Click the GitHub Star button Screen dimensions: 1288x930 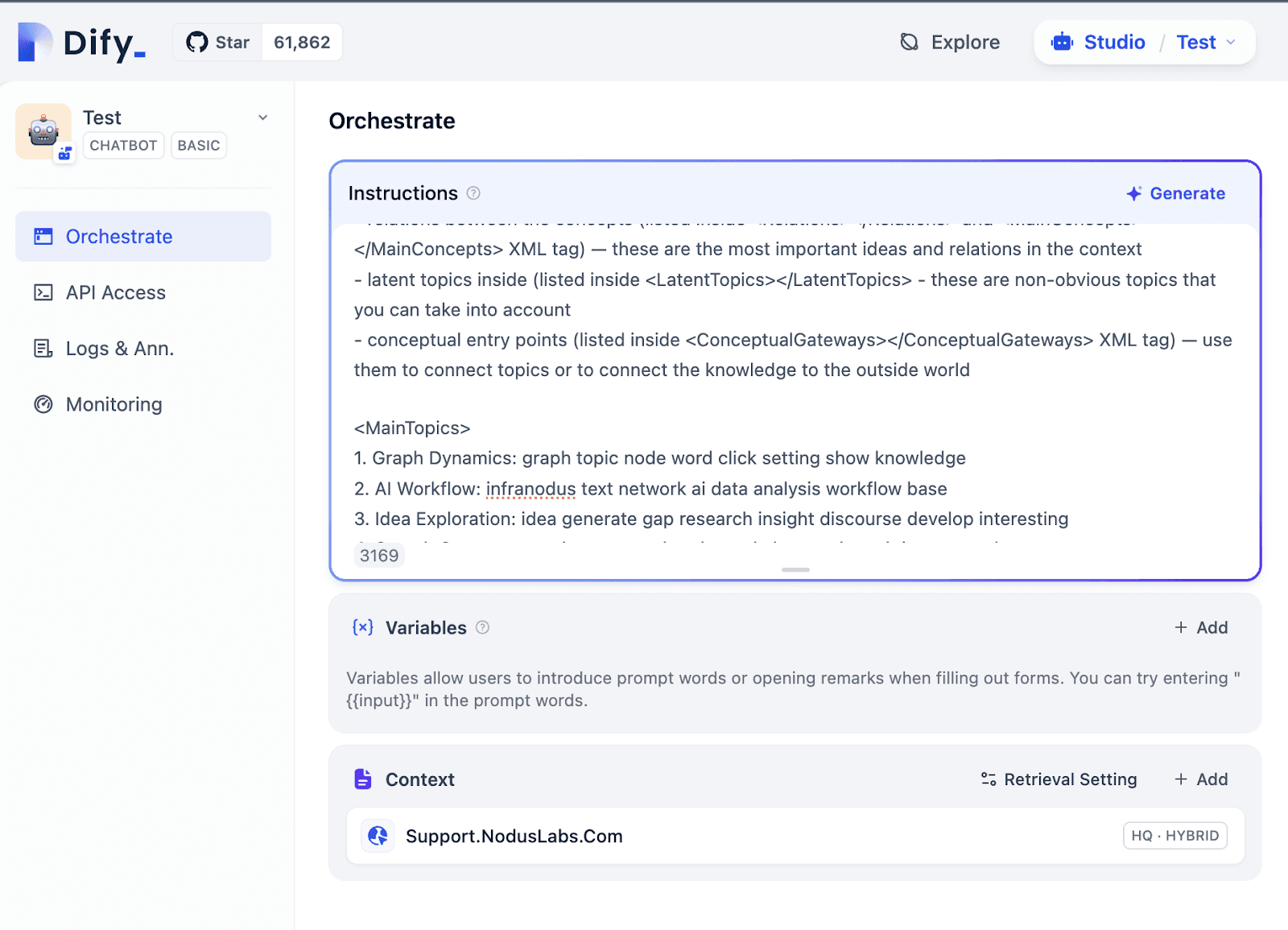tap(218, 43)
